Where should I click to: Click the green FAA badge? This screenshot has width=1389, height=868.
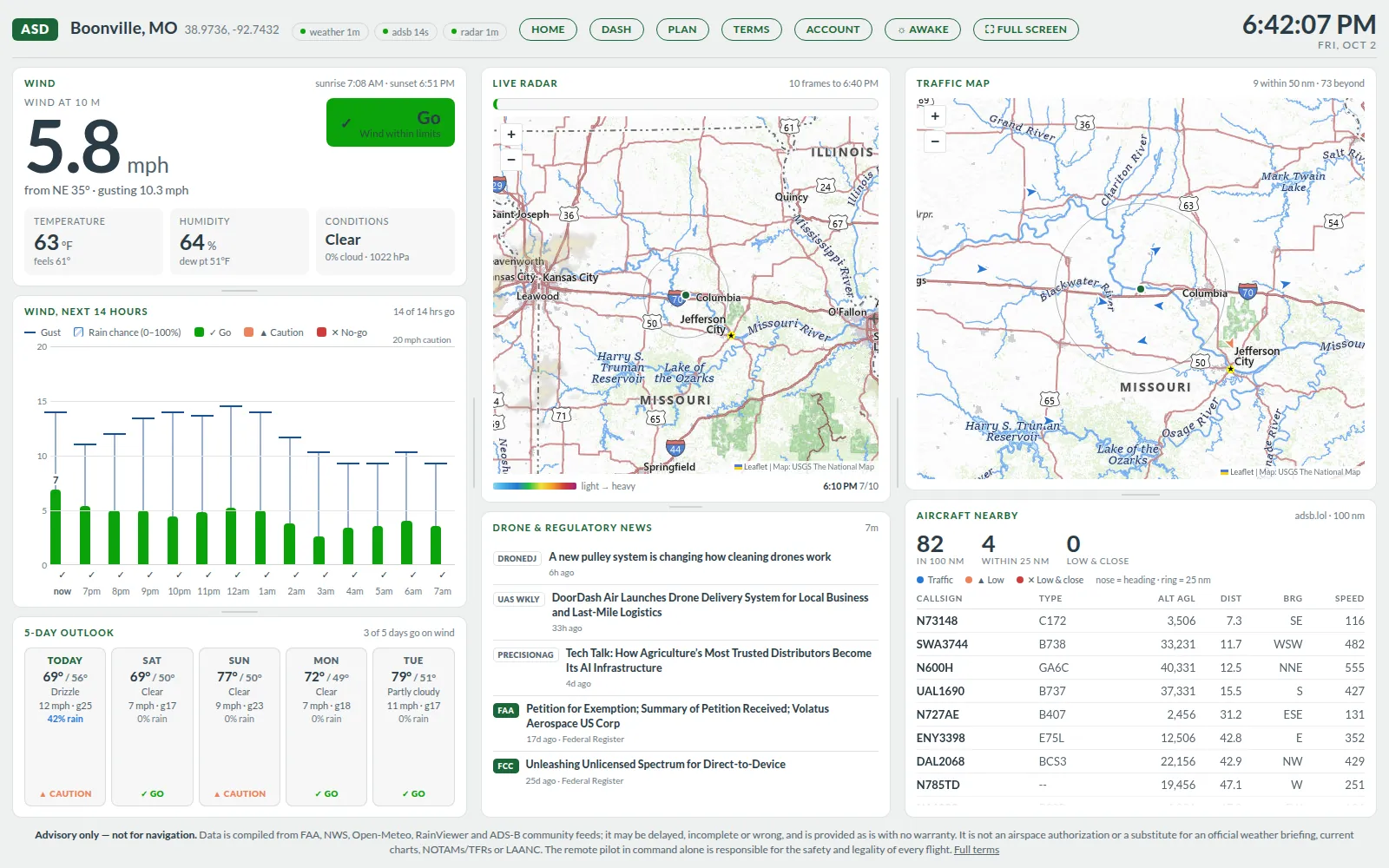tap(506, 710)
